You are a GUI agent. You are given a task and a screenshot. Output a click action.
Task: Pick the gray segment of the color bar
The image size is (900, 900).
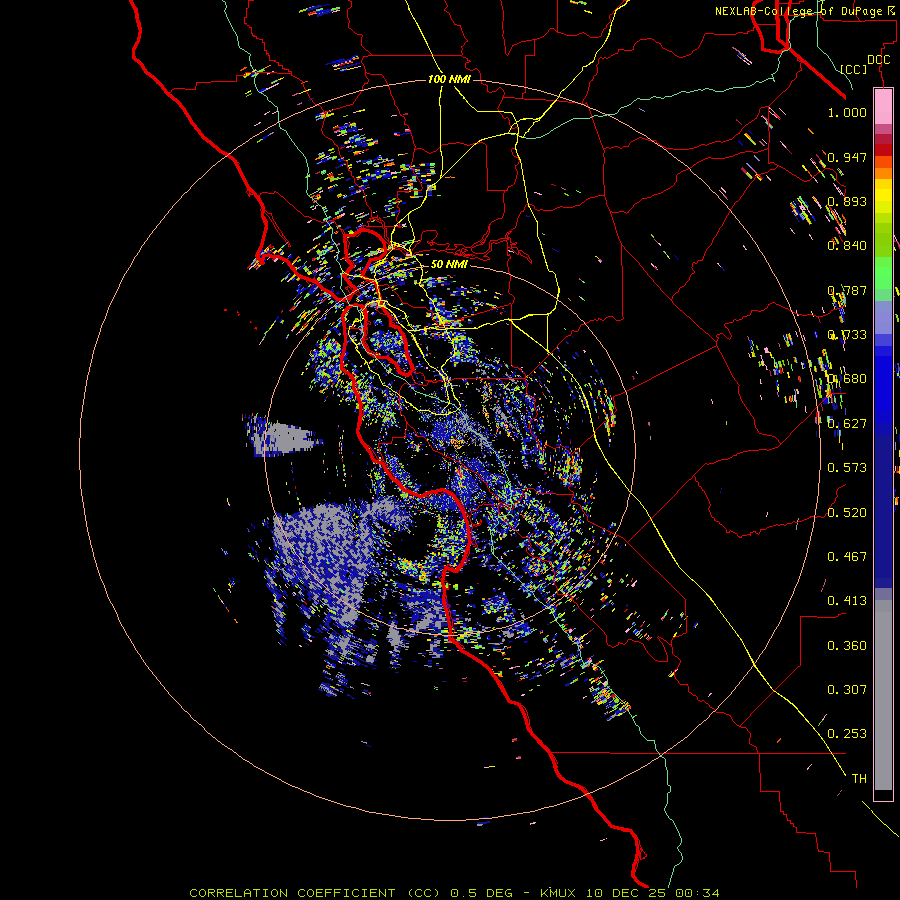pos(883,695)
